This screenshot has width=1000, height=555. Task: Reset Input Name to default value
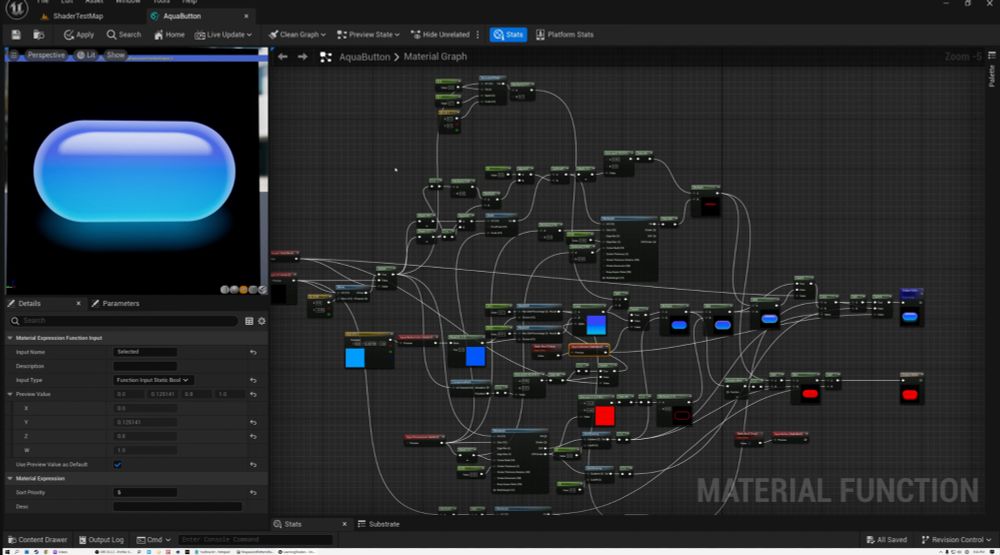(253, 352)
